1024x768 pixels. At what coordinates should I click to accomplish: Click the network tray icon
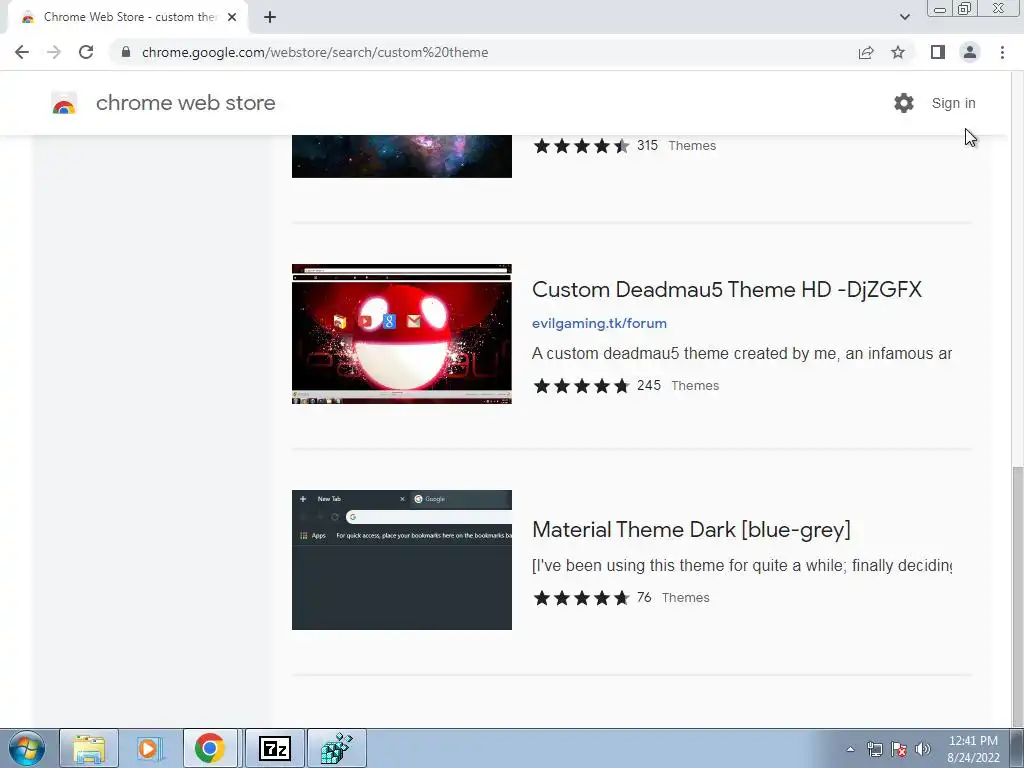coord(874,749)
